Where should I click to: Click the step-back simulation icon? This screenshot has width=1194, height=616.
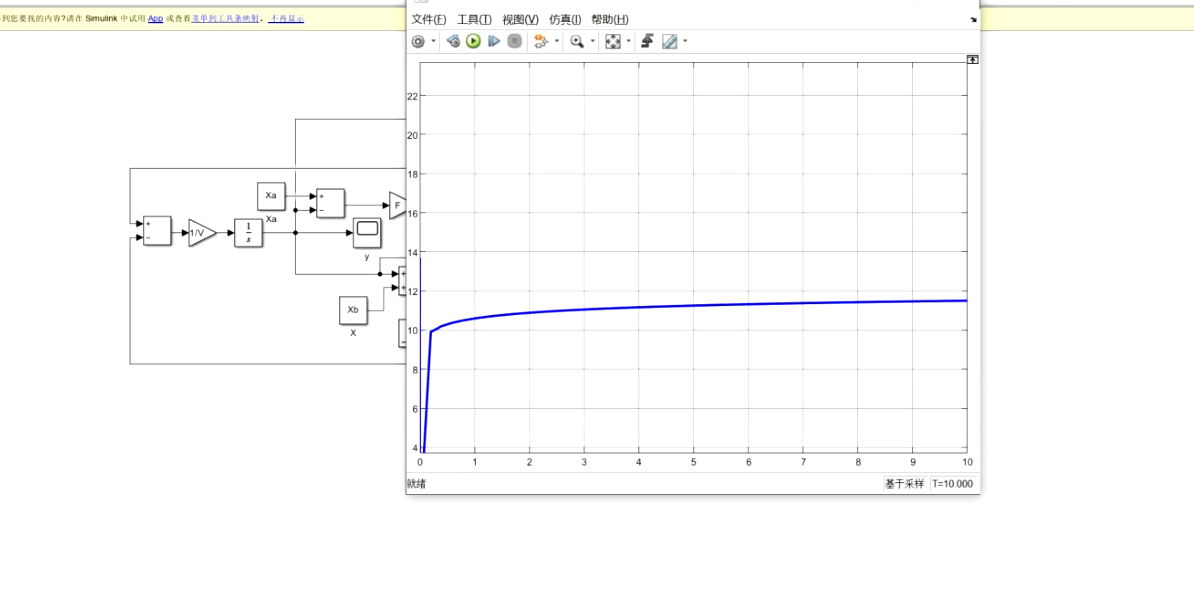tap(453, 41)
